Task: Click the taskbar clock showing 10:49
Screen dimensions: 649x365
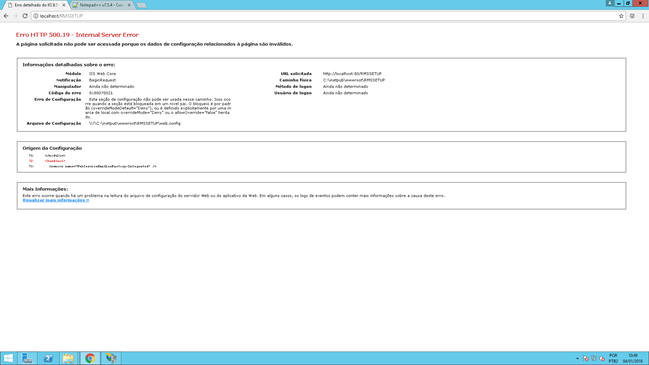Action: point(633,358)
